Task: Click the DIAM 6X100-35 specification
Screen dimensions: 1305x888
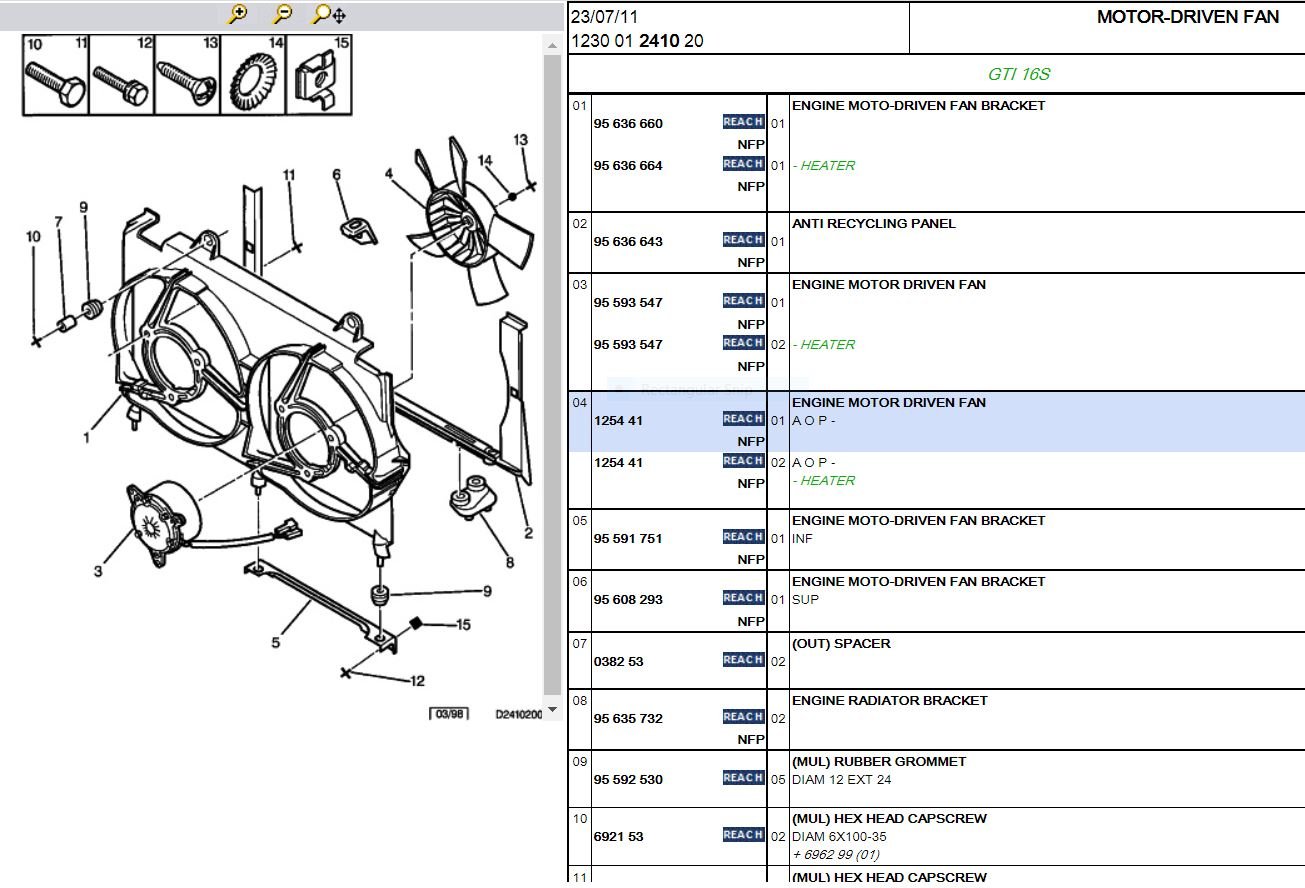Action: click(x=839, y=837)
